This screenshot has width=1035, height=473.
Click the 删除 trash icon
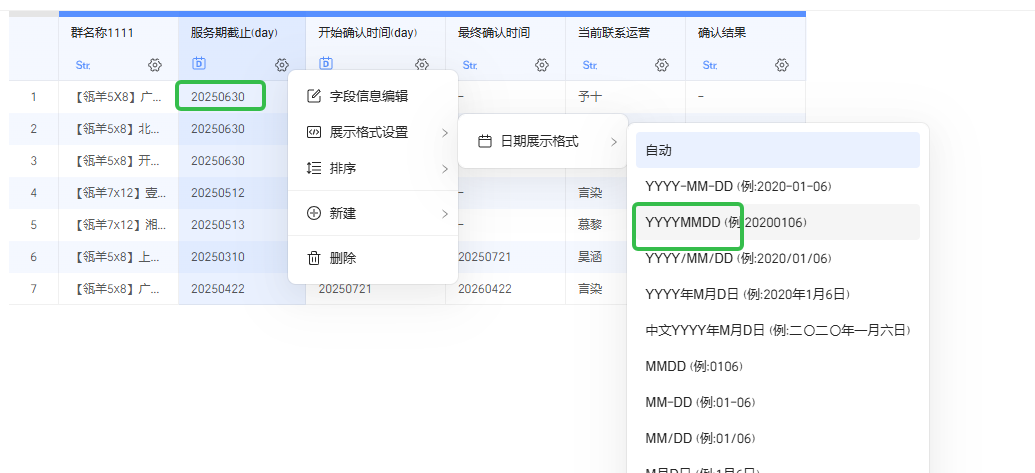(314, 258)
